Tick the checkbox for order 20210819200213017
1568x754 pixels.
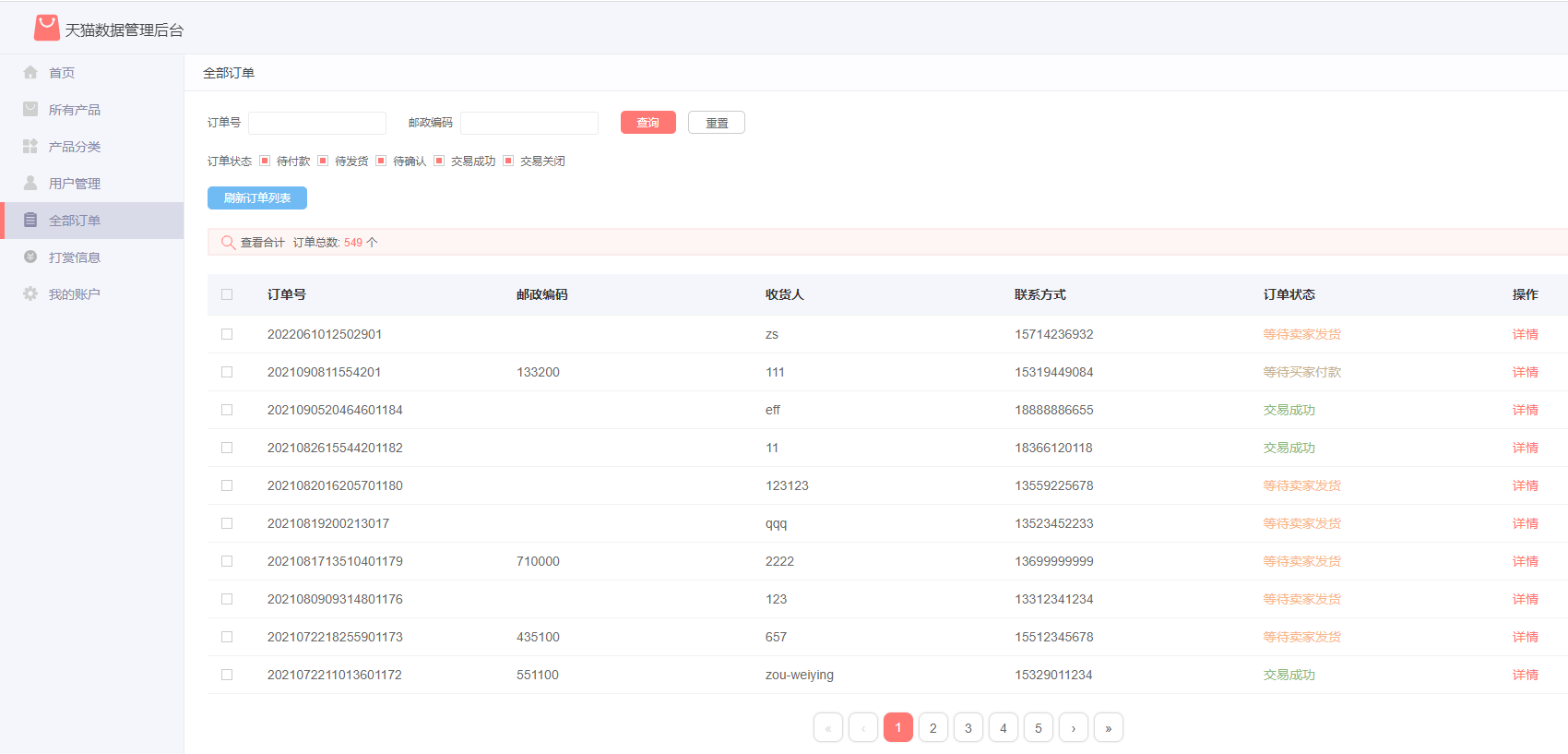227,523
